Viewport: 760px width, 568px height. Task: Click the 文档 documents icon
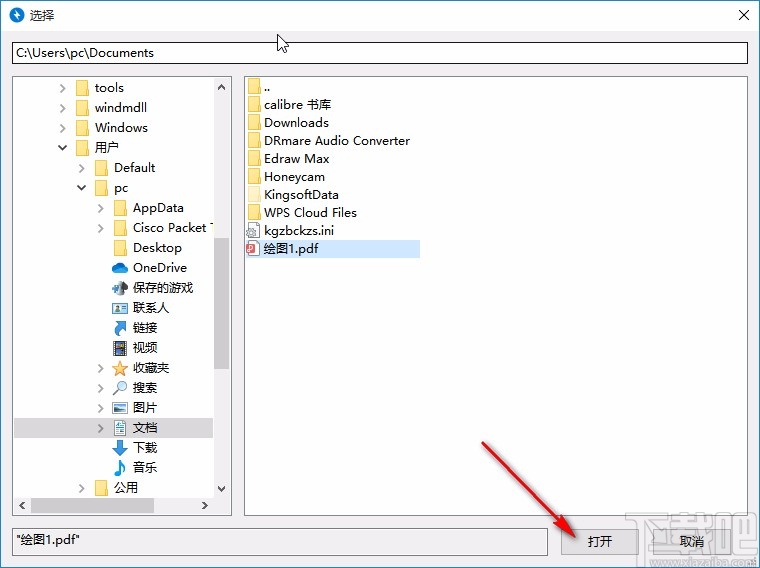pos(120,428)
